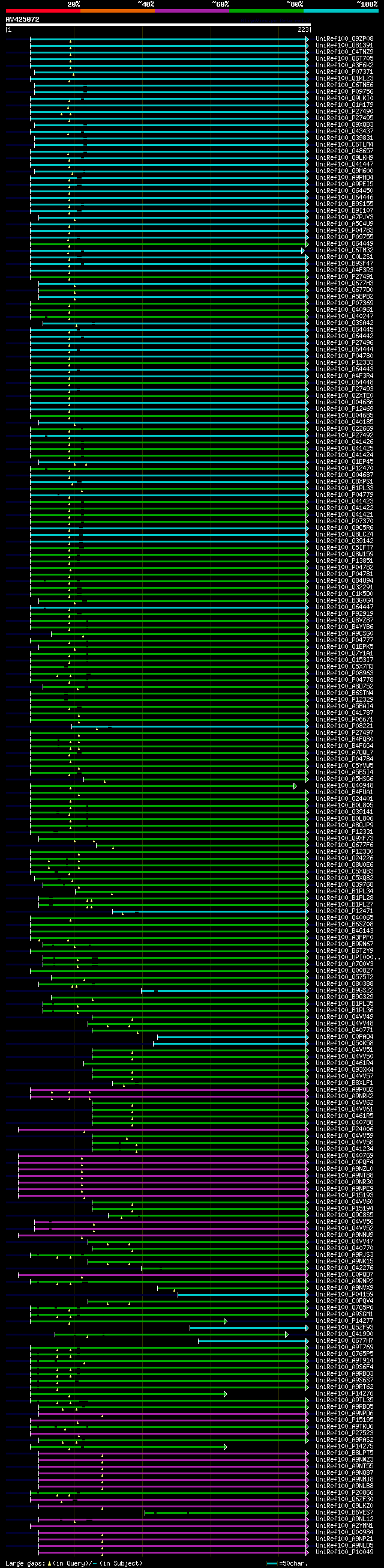Select the UniRef100_P27523 label
The height and width of the screenshot is (1568, 384).
click(x=344, y=1433)
